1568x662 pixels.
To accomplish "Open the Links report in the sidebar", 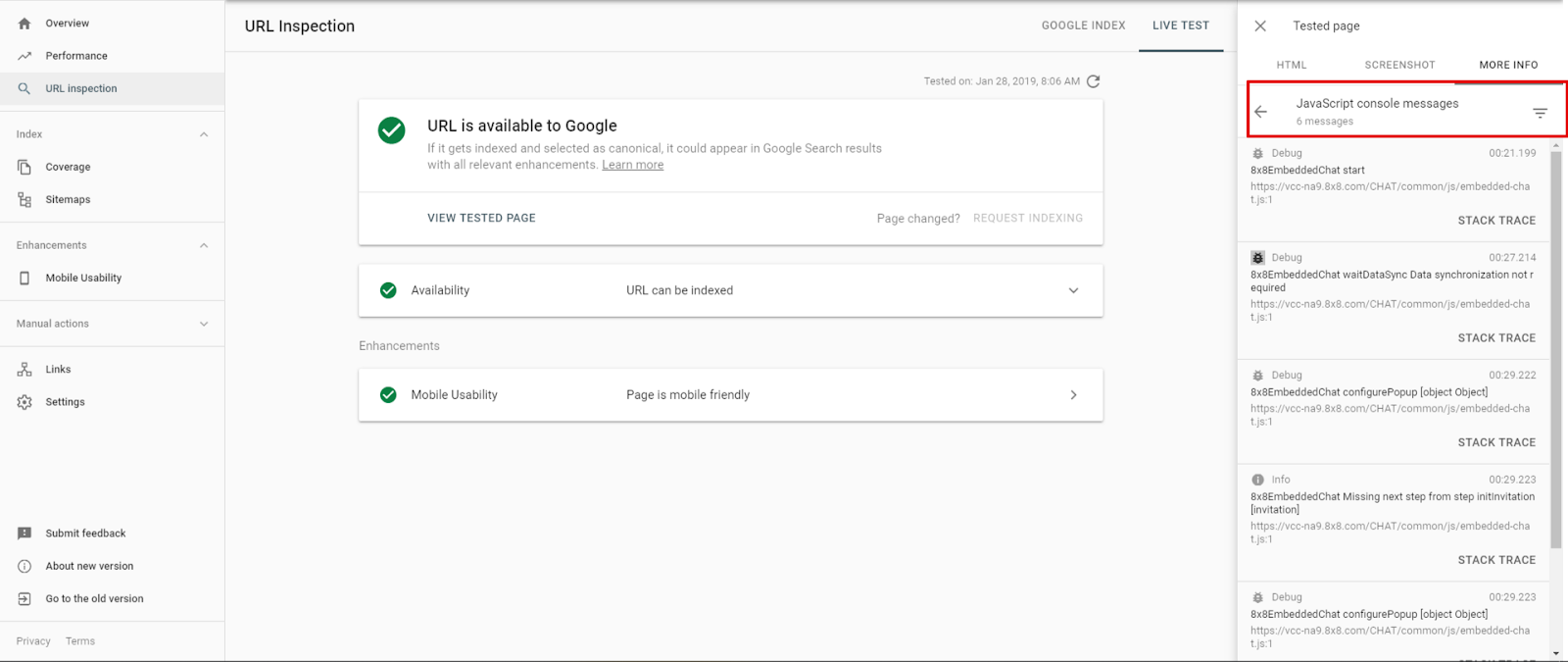I will (x=58, y=370).
